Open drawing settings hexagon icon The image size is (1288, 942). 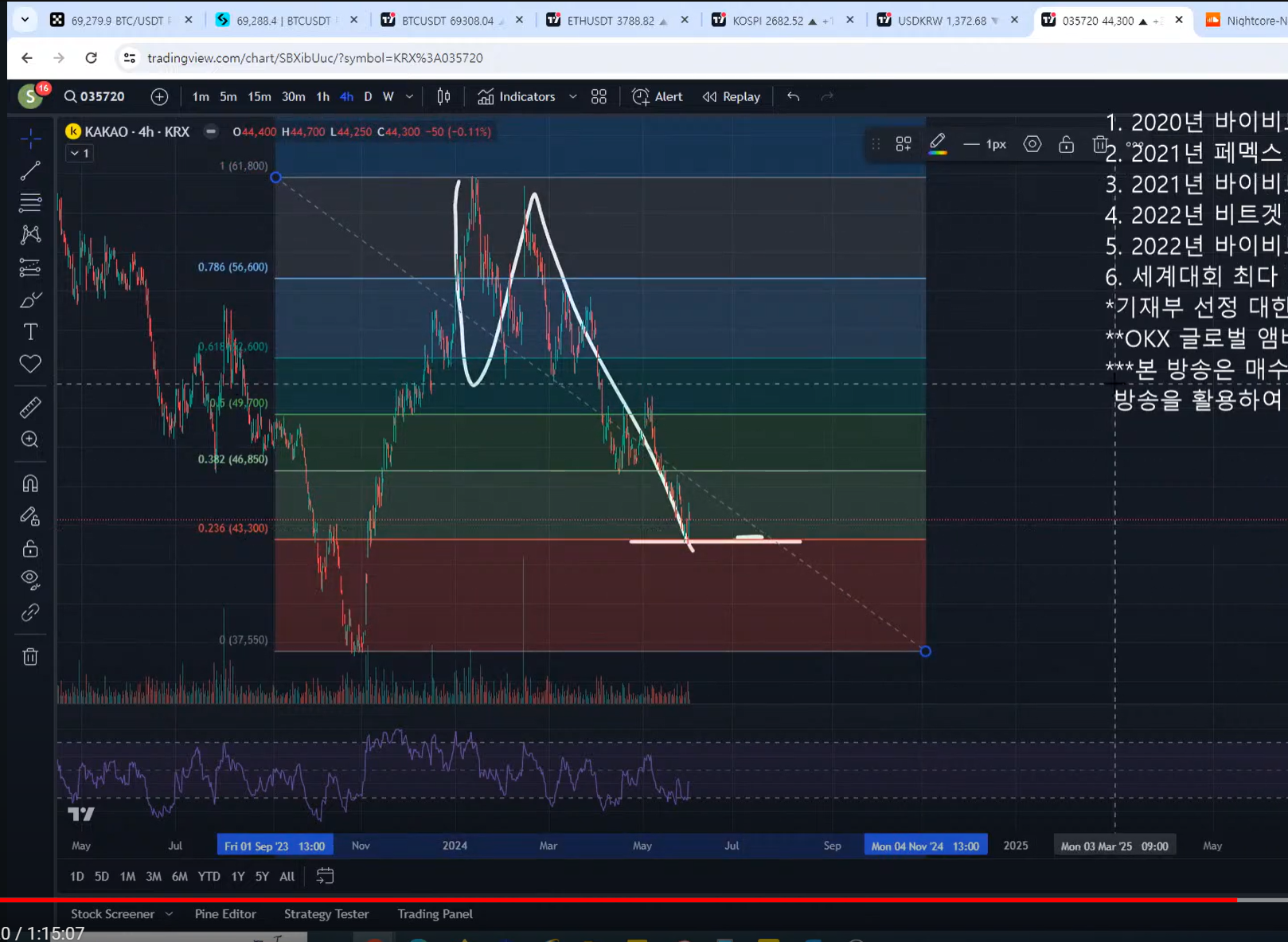1032,144
